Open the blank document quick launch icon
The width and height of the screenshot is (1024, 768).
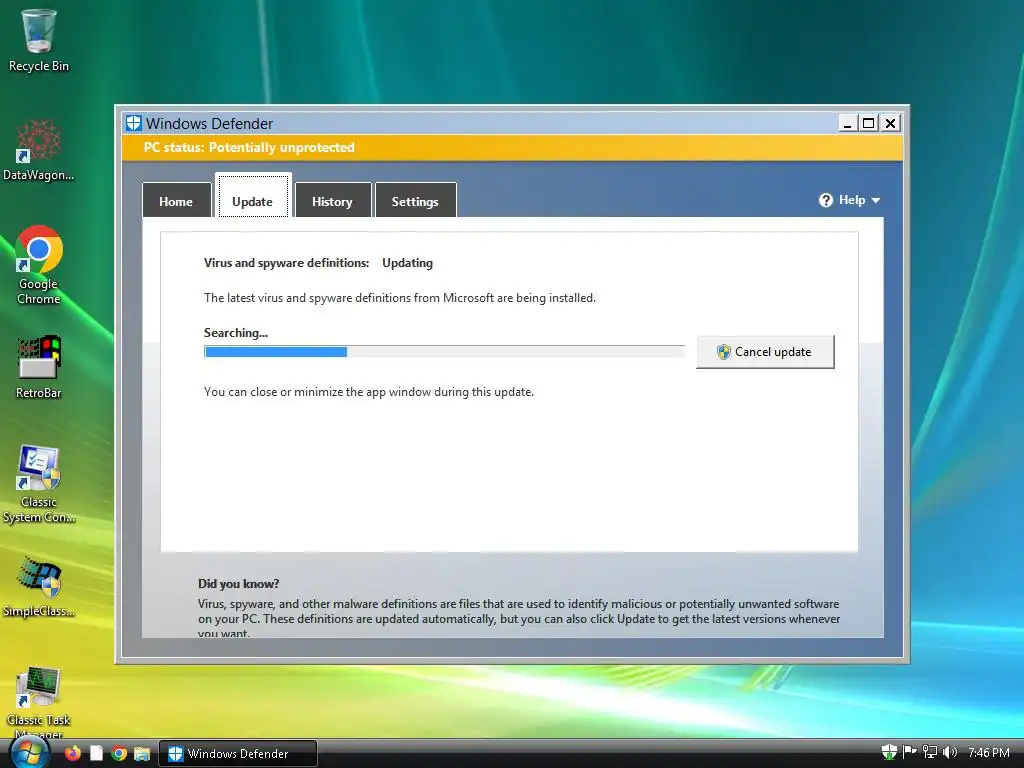point(96,754)
